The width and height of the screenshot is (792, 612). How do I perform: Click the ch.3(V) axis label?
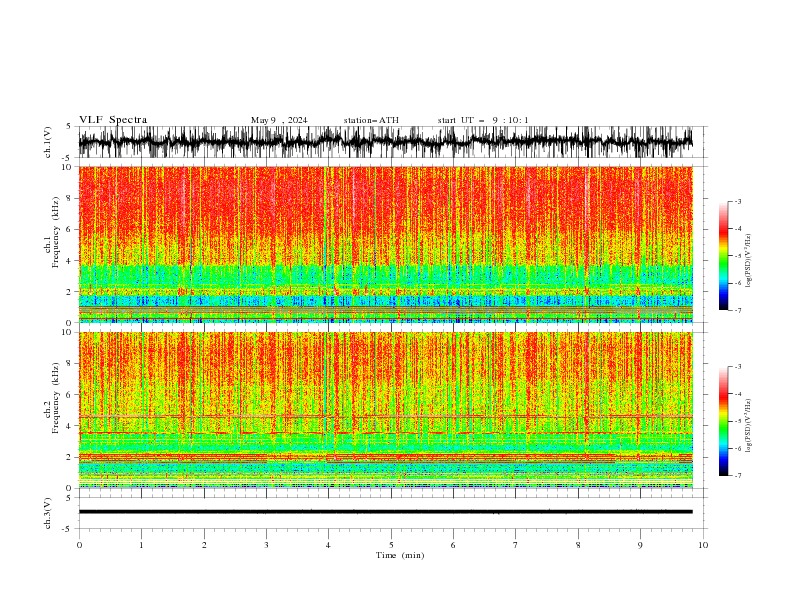point(48,513)
